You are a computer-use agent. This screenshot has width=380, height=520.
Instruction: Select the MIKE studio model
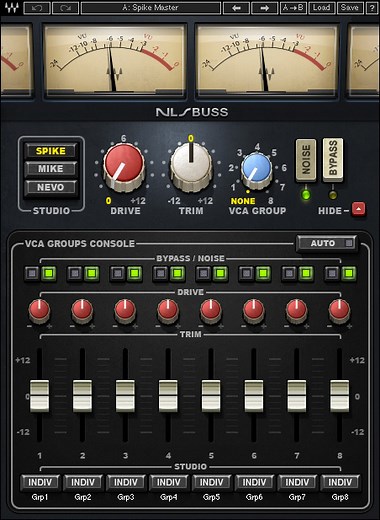[51, 169]
